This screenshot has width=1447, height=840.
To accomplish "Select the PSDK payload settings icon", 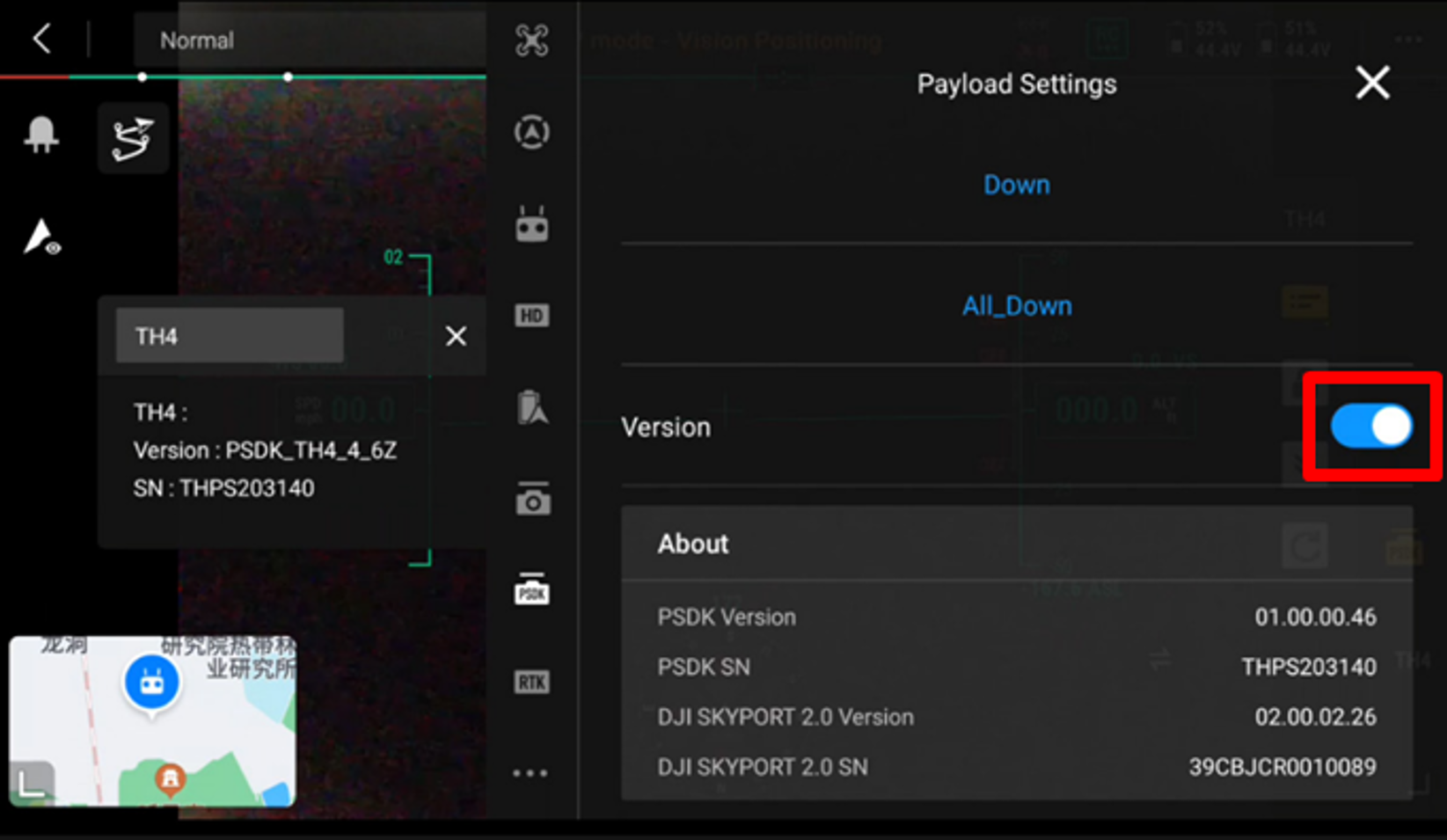I will pos(531,589).
